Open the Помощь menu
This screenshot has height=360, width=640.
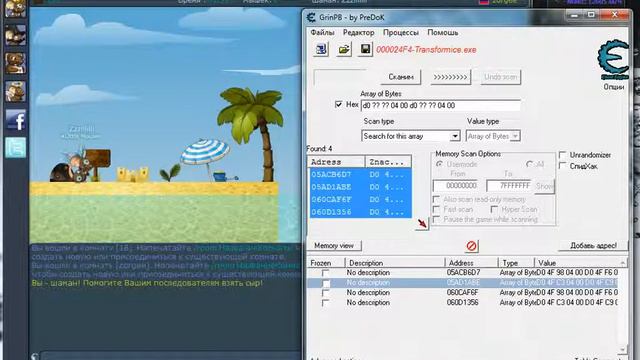[x=442, y=32]
